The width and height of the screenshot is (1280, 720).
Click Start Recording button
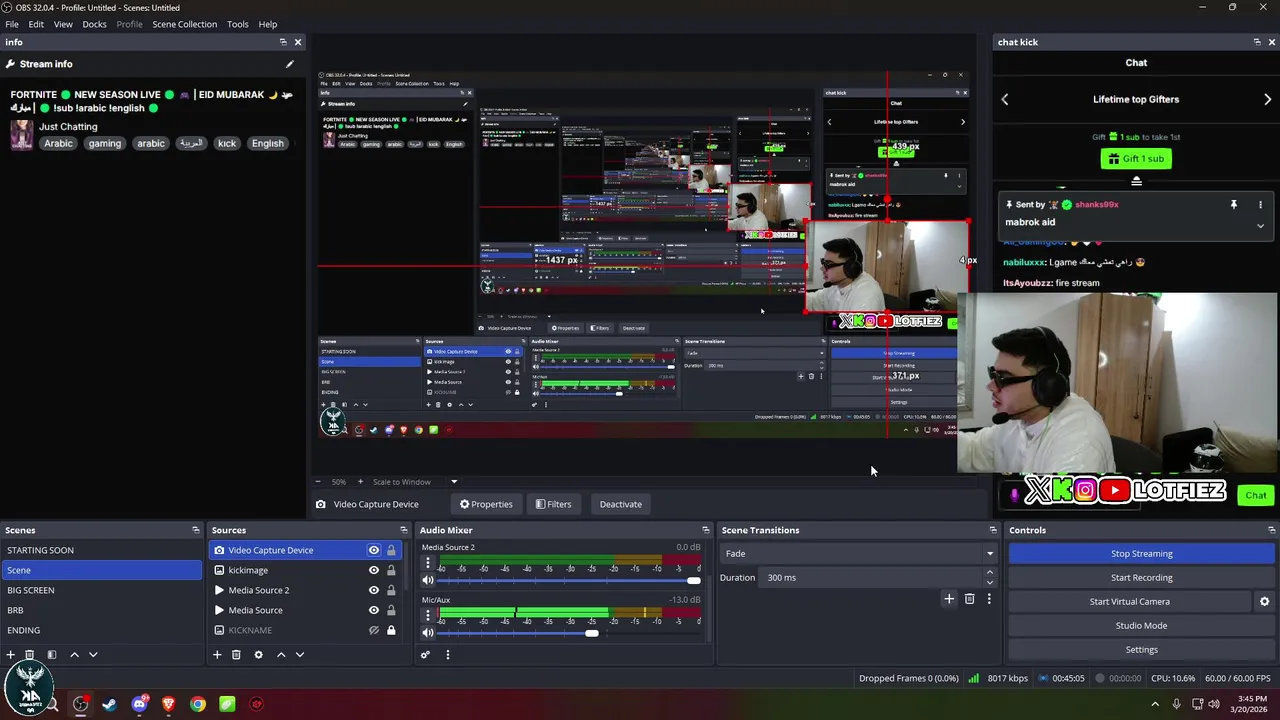tap(1141, 578)
